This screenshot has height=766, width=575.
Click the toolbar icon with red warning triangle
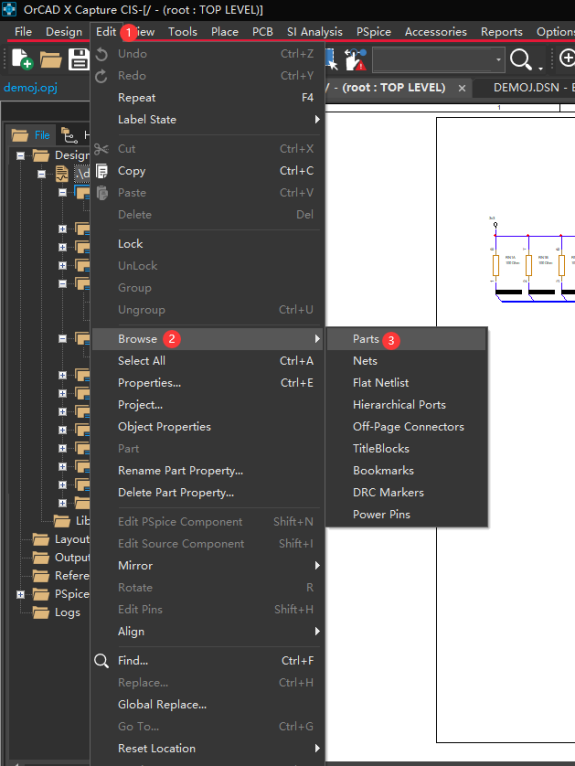pyautogui.click(x=356, y=59)
